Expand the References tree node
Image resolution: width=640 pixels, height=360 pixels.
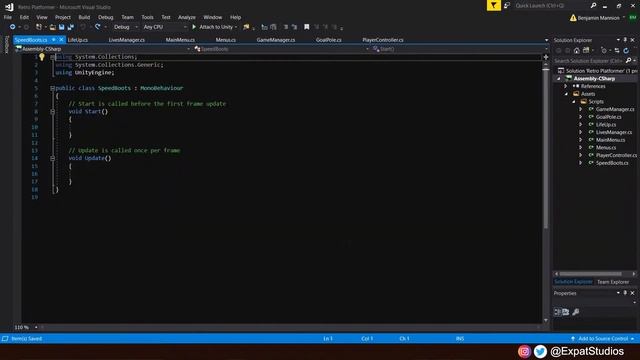point(566,86)
